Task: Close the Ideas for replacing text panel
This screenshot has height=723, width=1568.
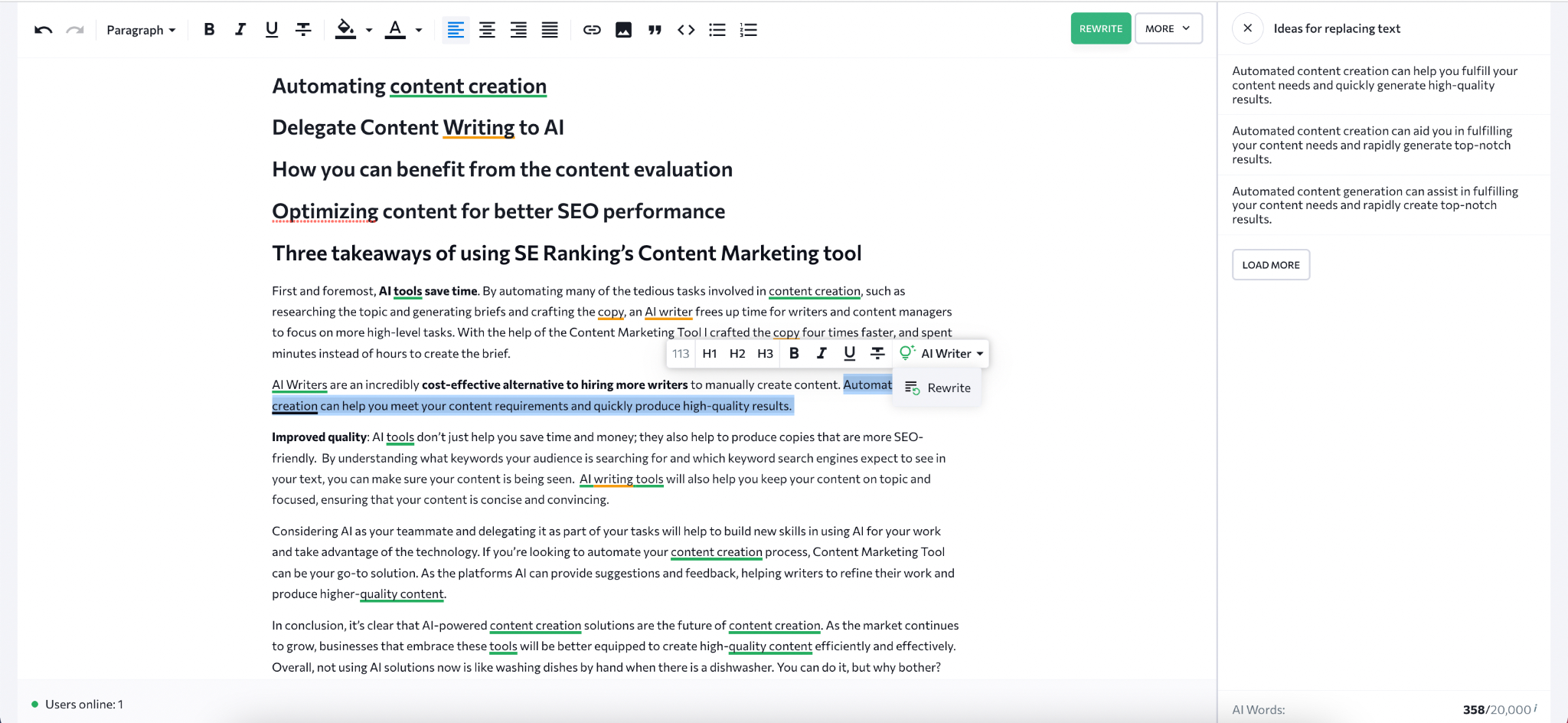Action: tap(1247, 28)
